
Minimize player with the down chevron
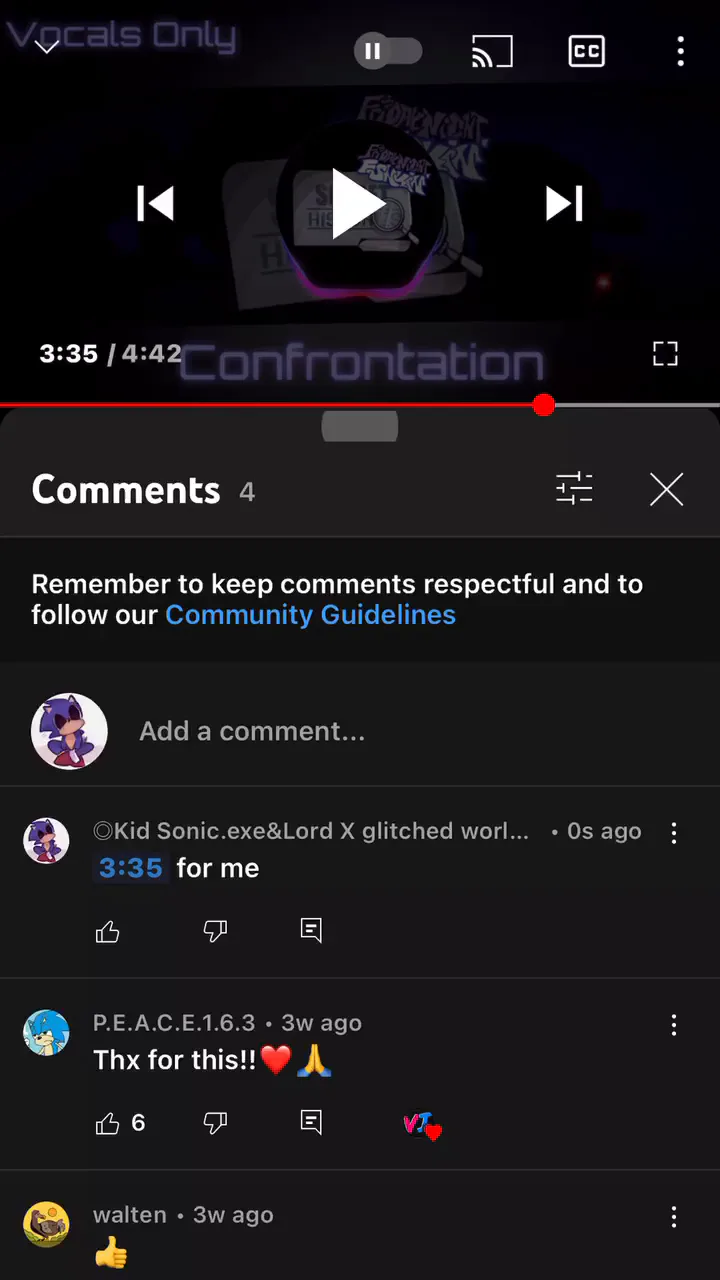(47, 46)
